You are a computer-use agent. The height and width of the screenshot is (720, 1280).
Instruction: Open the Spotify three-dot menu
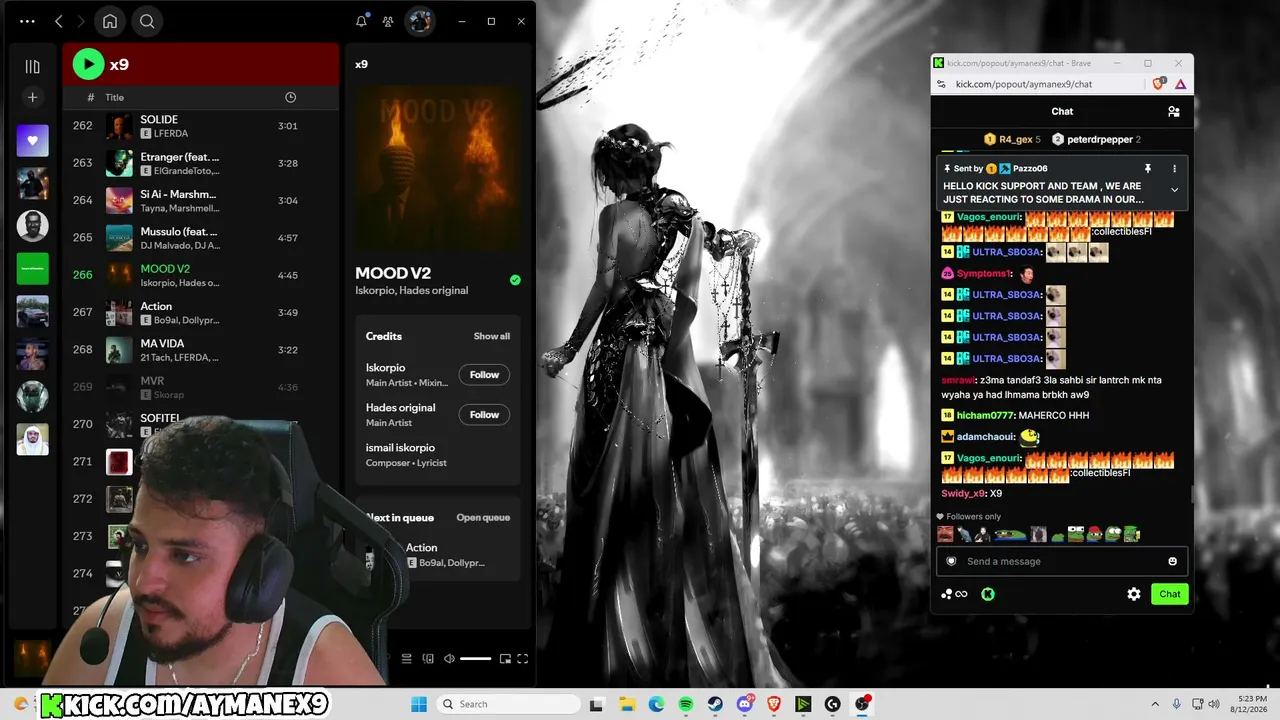click(x=27, y=21)
